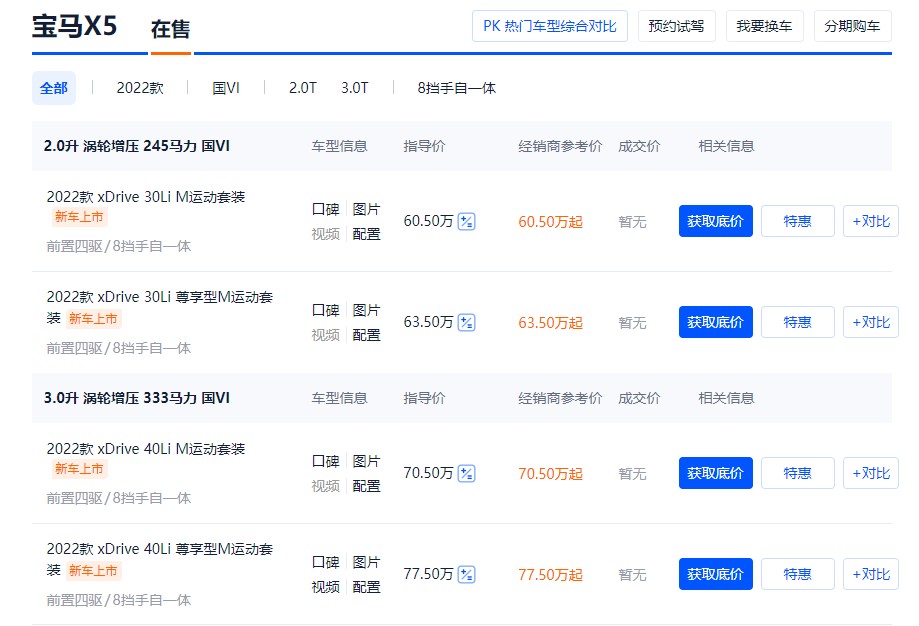Add 30Li 尊享型M运动套装 to 对比
The height and width of the screenshot is (626, 919).
coord(871,322)
